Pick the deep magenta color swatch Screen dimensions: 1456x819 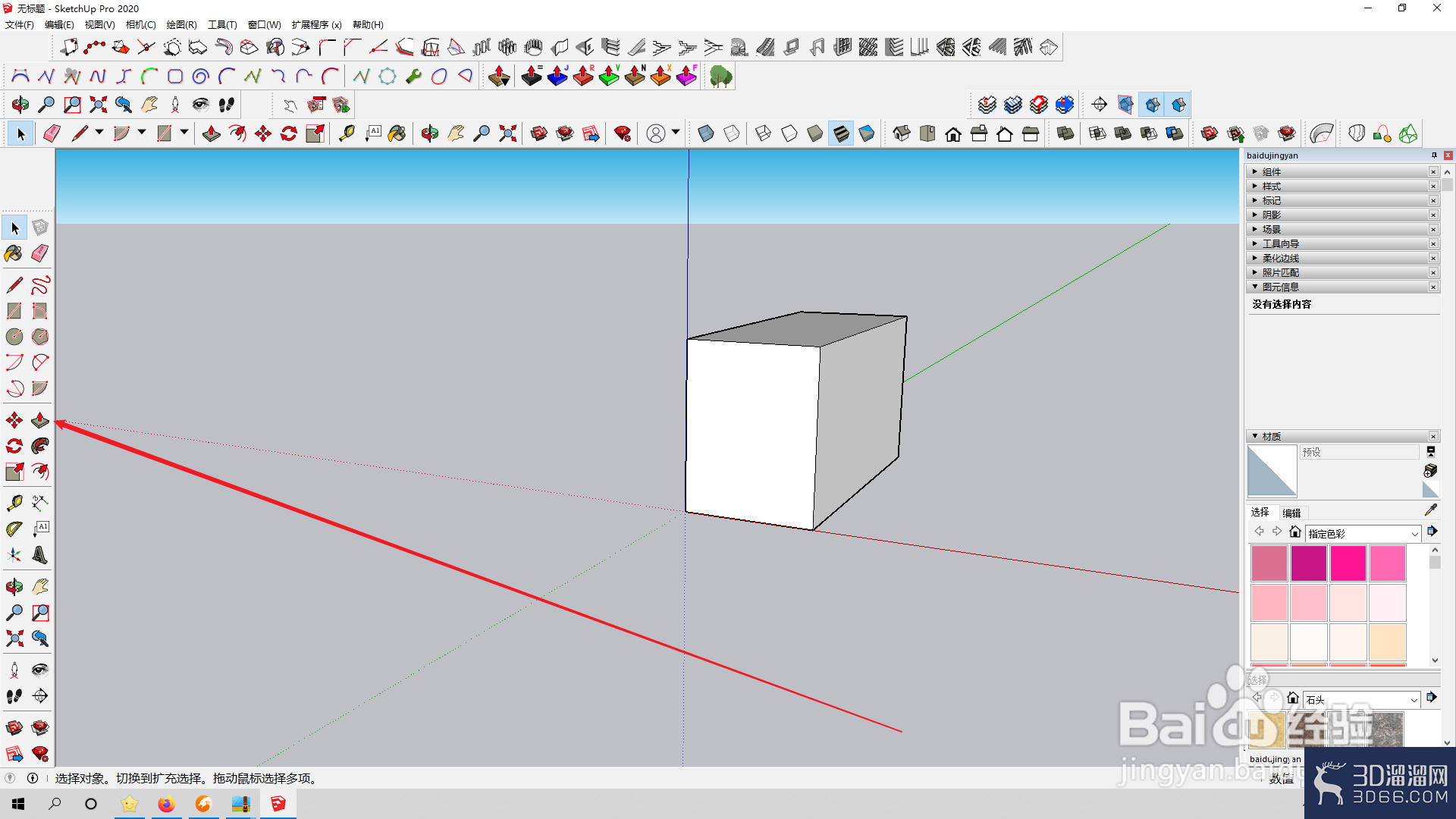(x=1309, y=563)
